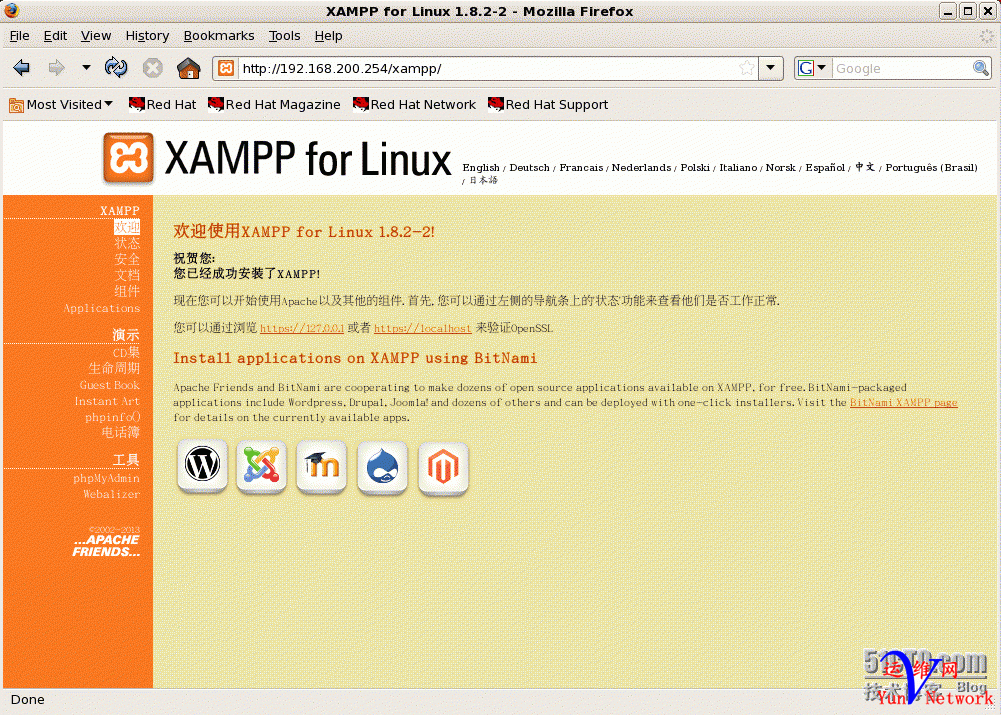Open the Moodle BitNami installer icon
The image size is (1001, 715).
coord(322,466)
